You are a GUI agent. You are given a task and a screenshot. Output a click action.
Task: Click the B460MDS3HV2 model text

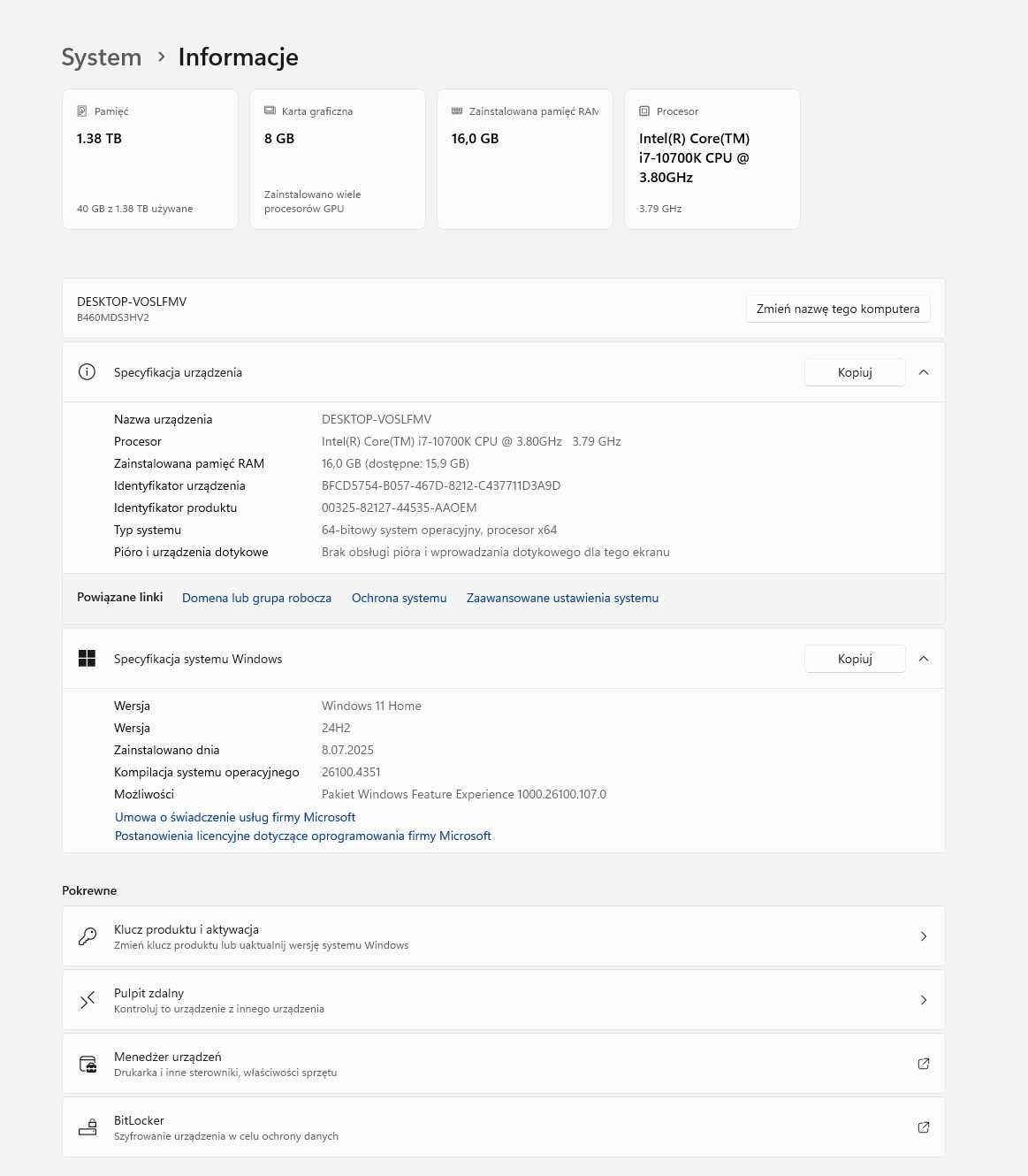[113, 317]
